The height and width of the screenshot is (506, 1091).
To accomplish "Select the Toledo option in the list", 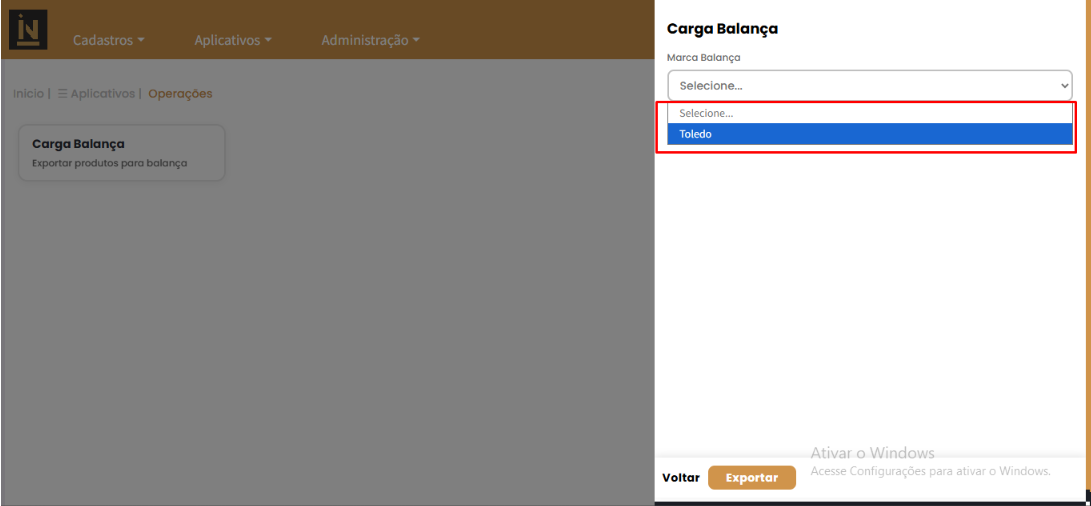I will [864, 134].
